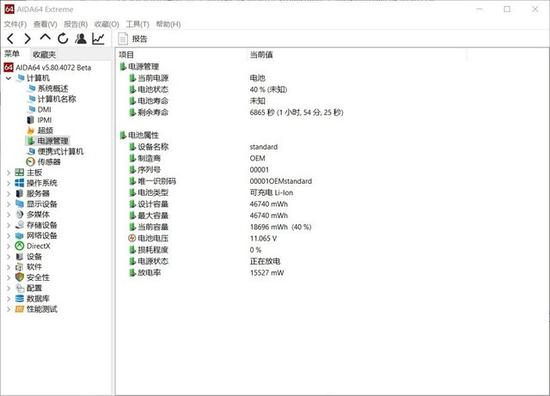Click the DirectX Xbox-style icon
The height and width of the screenshot is (396, 550).
point(20,246)
